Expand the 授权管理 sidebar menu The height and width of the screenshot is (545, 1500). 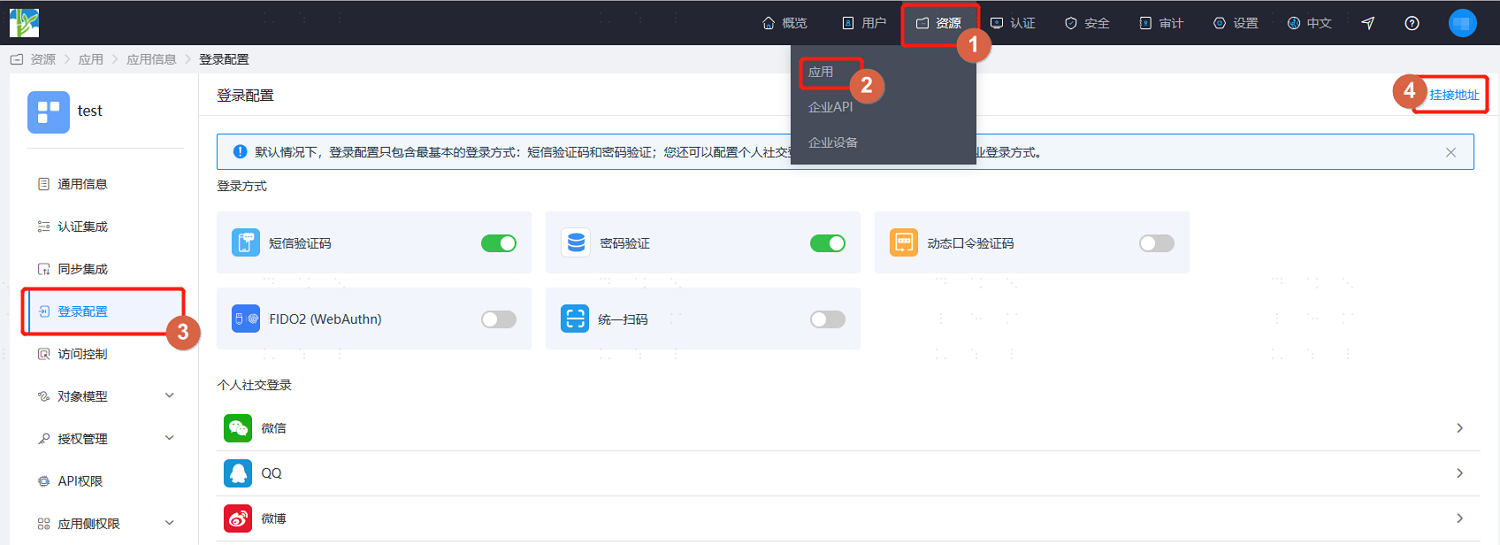tap(104, 438)
